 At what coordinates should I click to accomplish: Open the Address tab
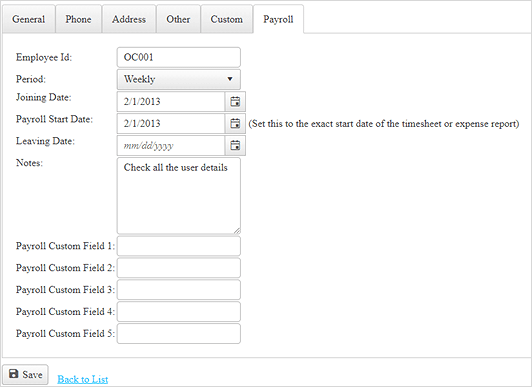pos(129,19)
